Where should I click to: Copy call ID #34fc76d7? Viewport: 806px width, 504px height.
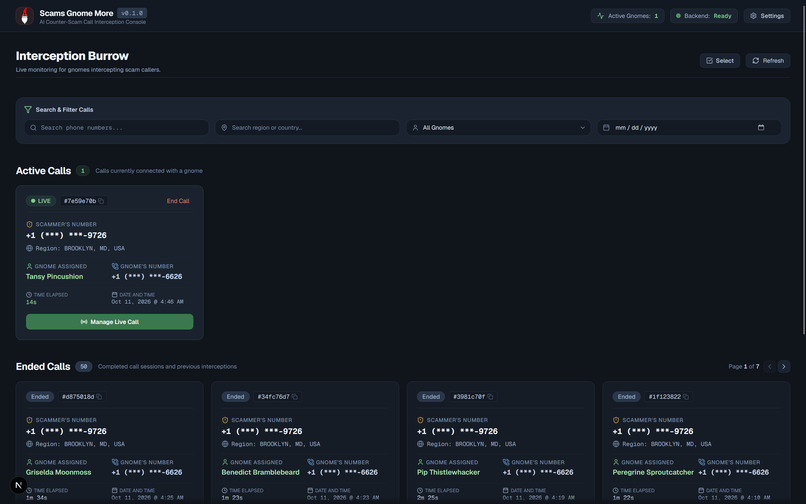[295, 397]
